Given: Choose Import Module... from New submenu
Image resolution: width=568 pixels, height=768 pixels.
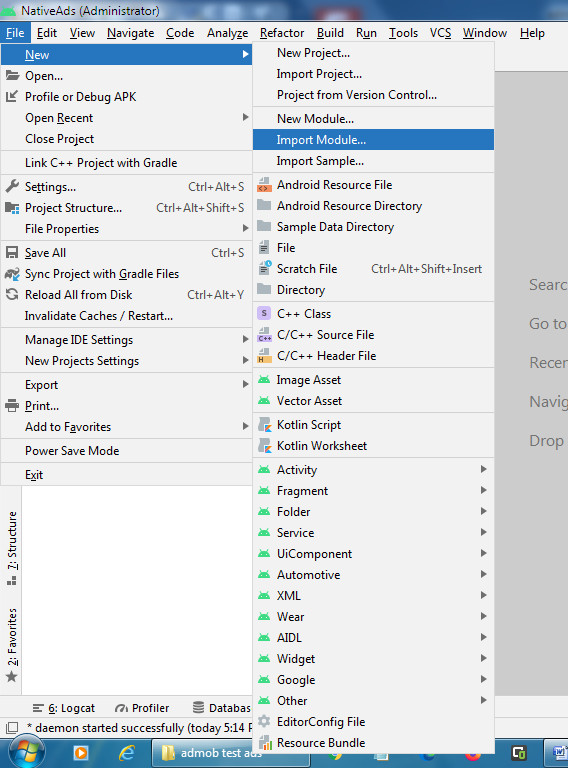Looking at the screenshot, I should (x=373, y=140).
